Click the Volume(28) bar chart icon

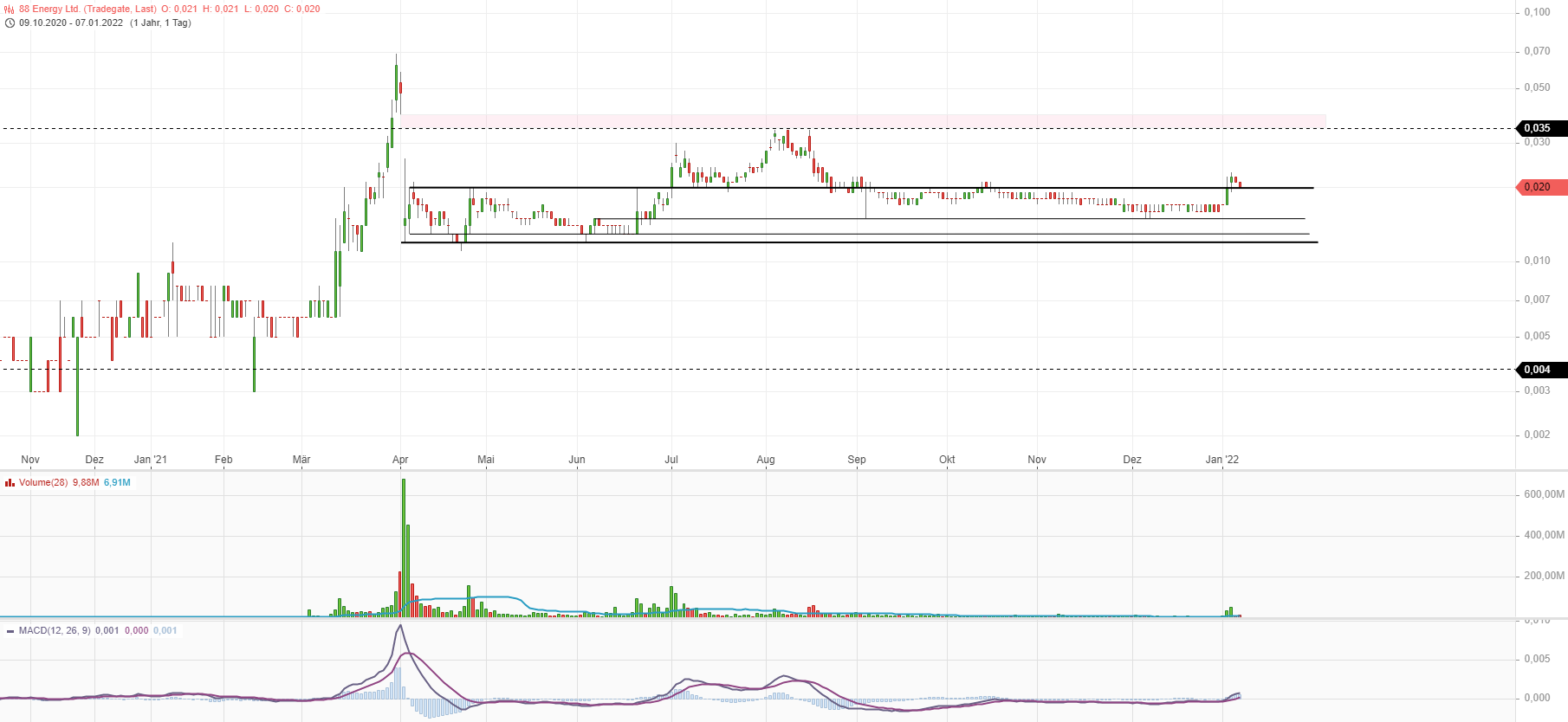click(10, 482)
